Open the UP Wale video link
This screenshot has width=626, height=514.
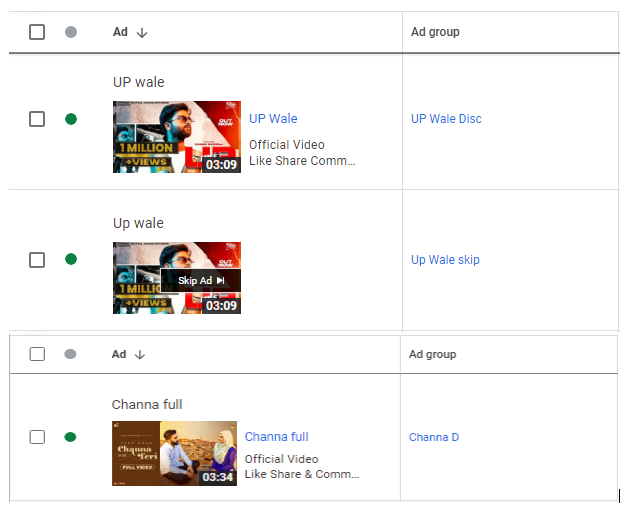273,119
